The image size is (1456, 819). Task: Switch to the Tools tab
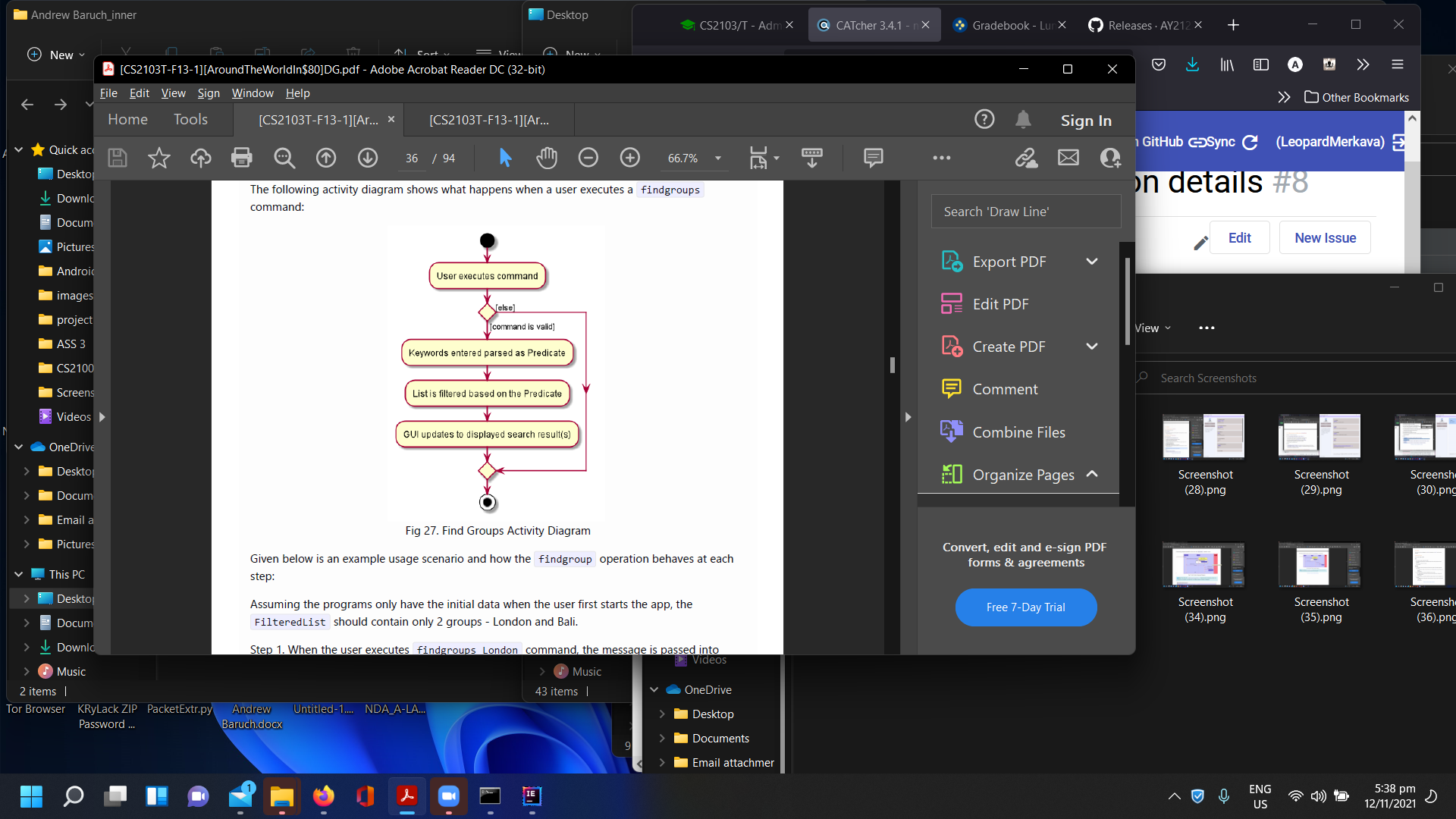pyautogui.click(x=190, y=119)
